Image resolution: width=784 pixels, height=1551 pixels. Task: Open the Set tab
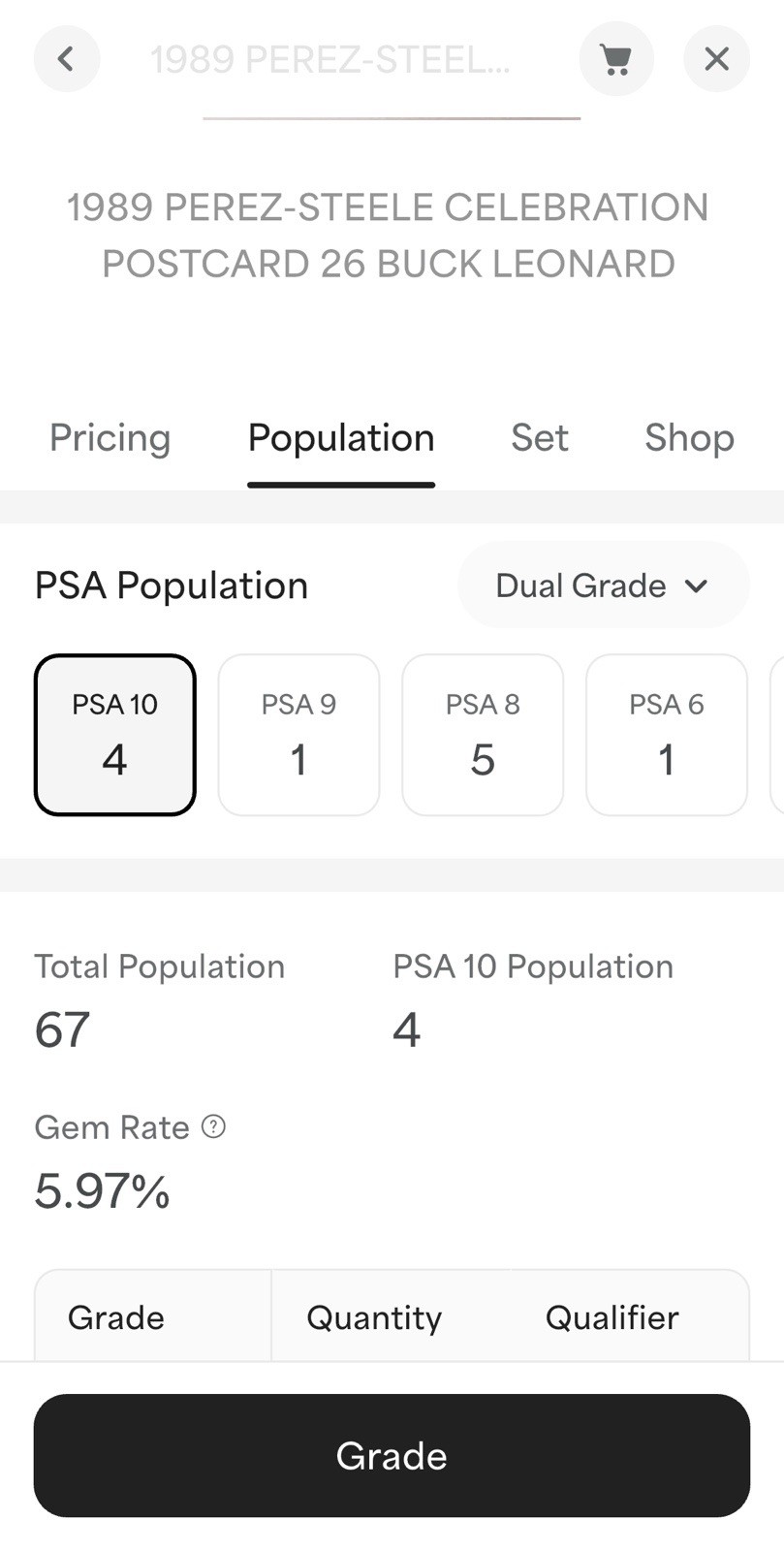point(540,438)
